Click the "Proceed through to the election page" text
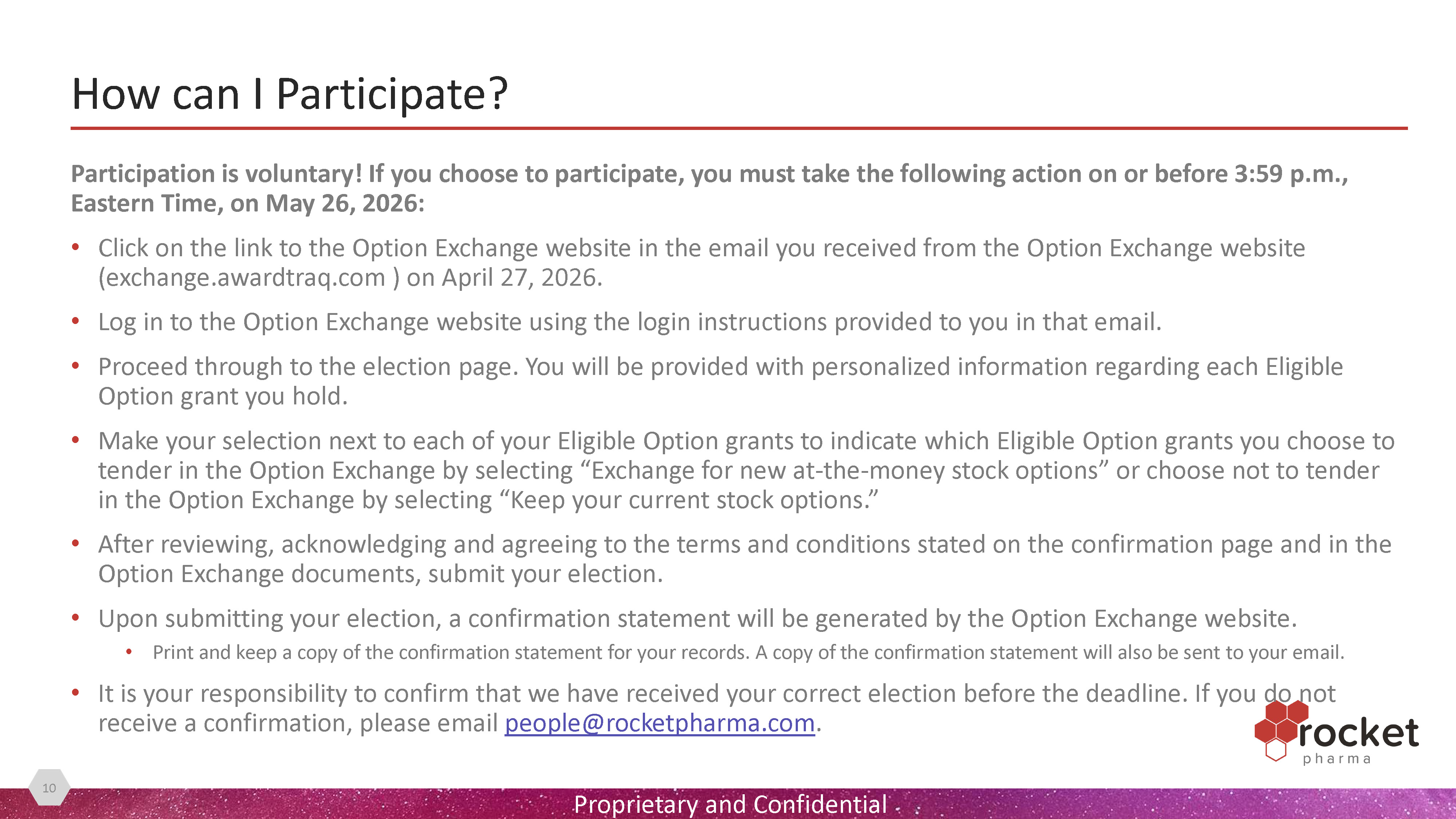The width and height of the screenshot is (1456, 819). 308,367
